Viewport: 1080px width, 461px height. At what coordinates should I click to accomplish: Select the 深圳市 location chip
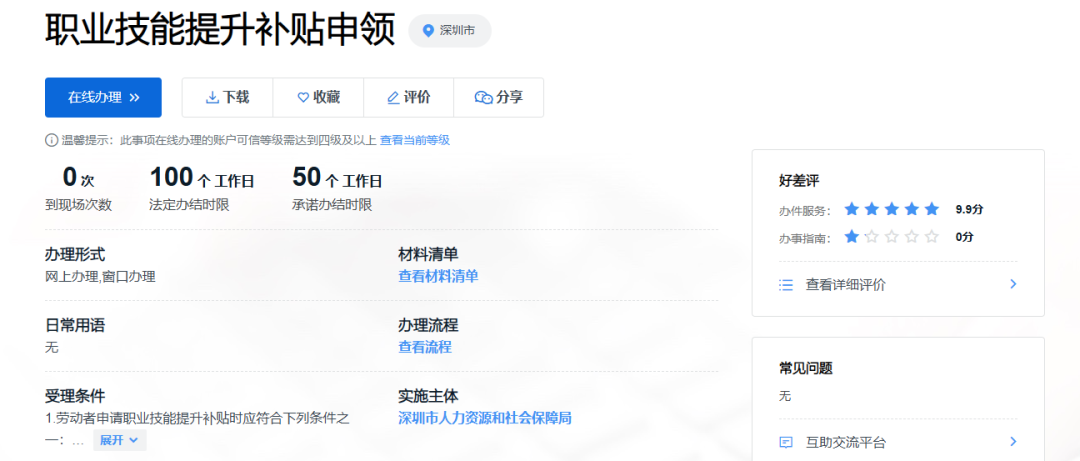pos(450,31)
